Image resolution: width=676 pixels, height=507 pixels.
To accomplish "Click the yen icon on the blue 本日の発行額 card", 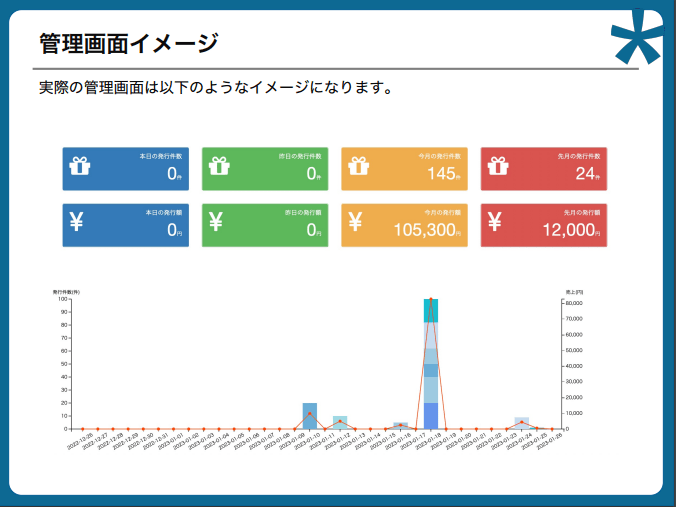I will pyautogui.click(x=76, y=222).
